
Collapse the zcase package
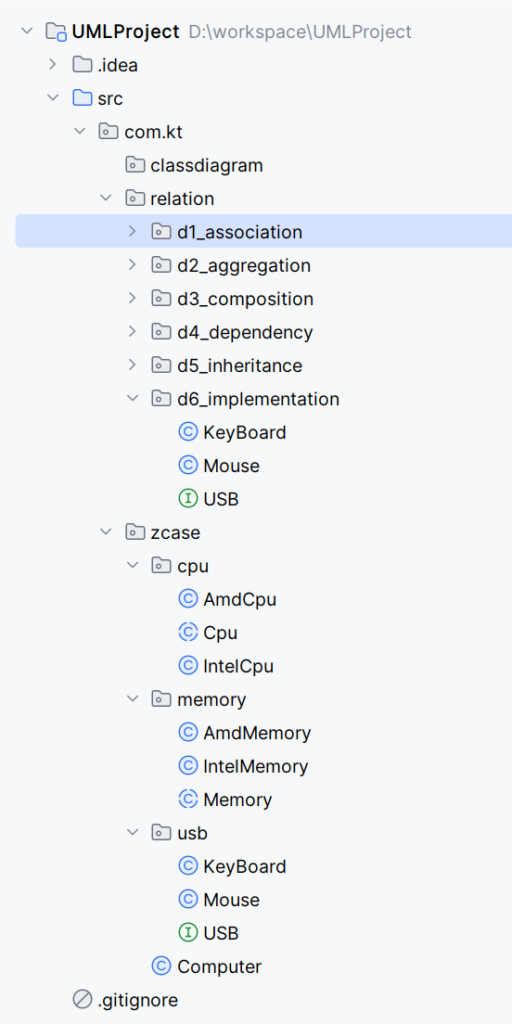(x=106, y=532)
